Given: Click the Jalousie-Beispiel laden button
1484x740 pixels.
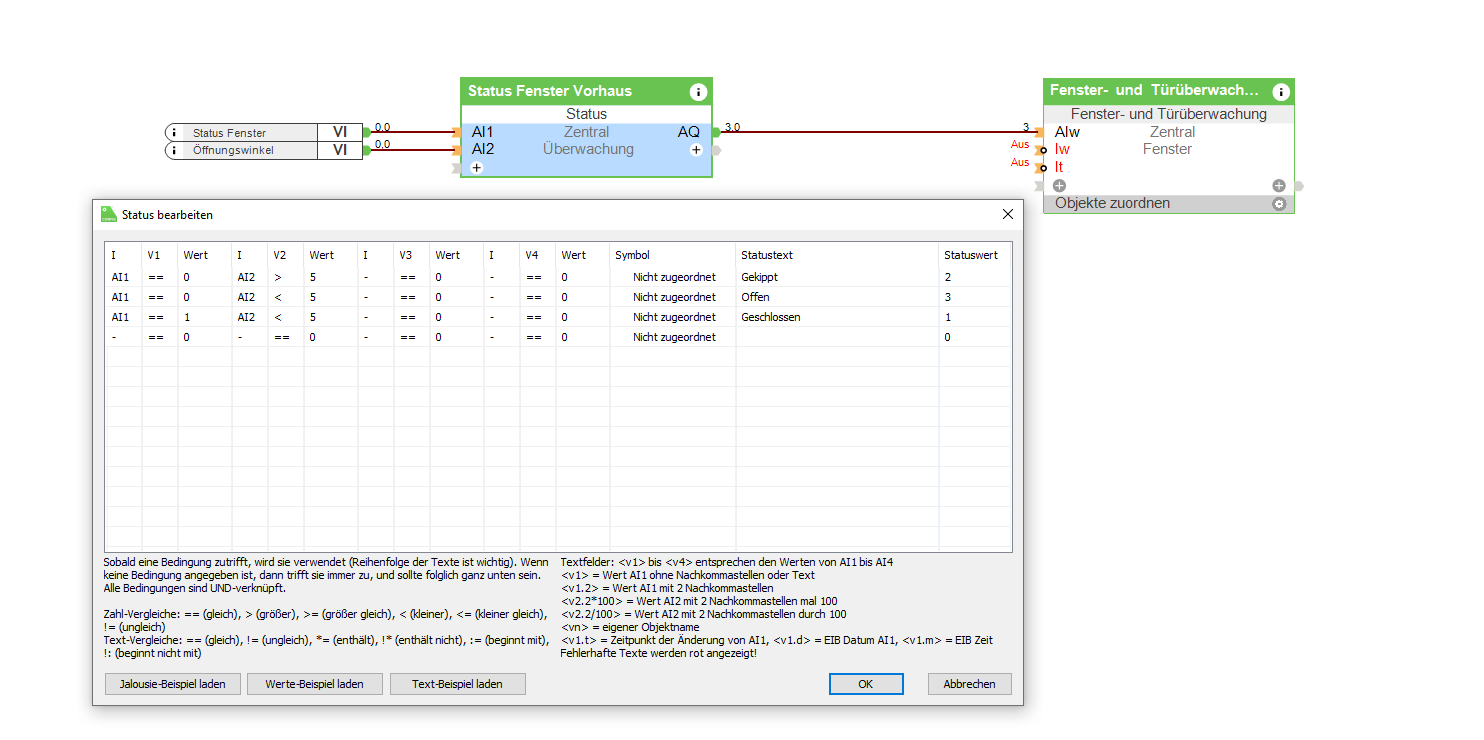Looking at the screenshot, I should coord(173,684).
